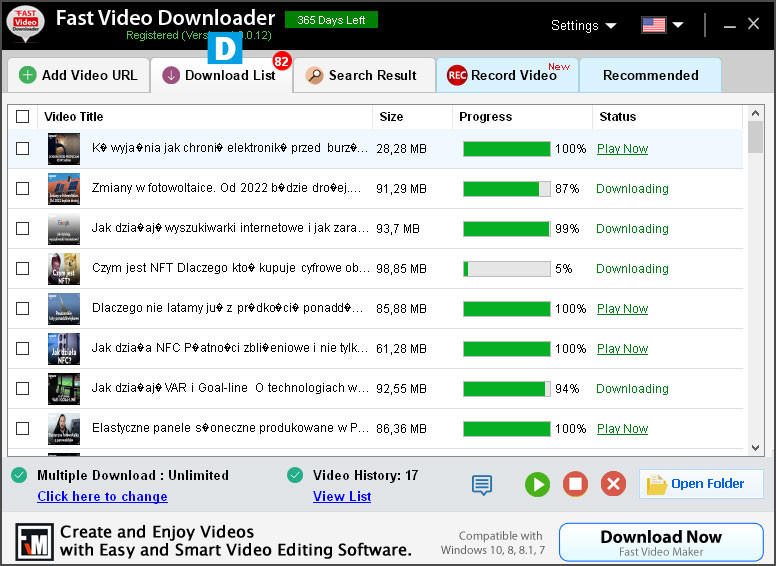
Task: Expand the language dropdown arrow
Action: [x=678, y=25]
